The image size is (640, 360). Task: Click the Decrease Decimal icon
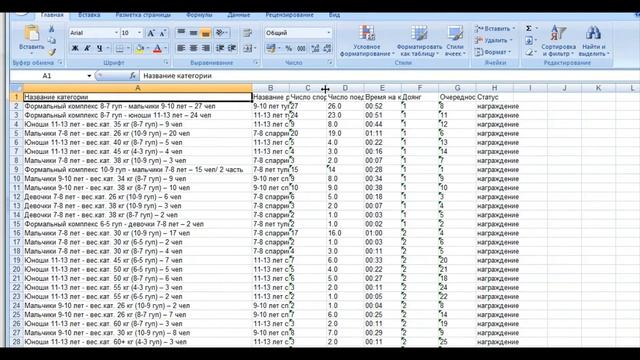327,49
